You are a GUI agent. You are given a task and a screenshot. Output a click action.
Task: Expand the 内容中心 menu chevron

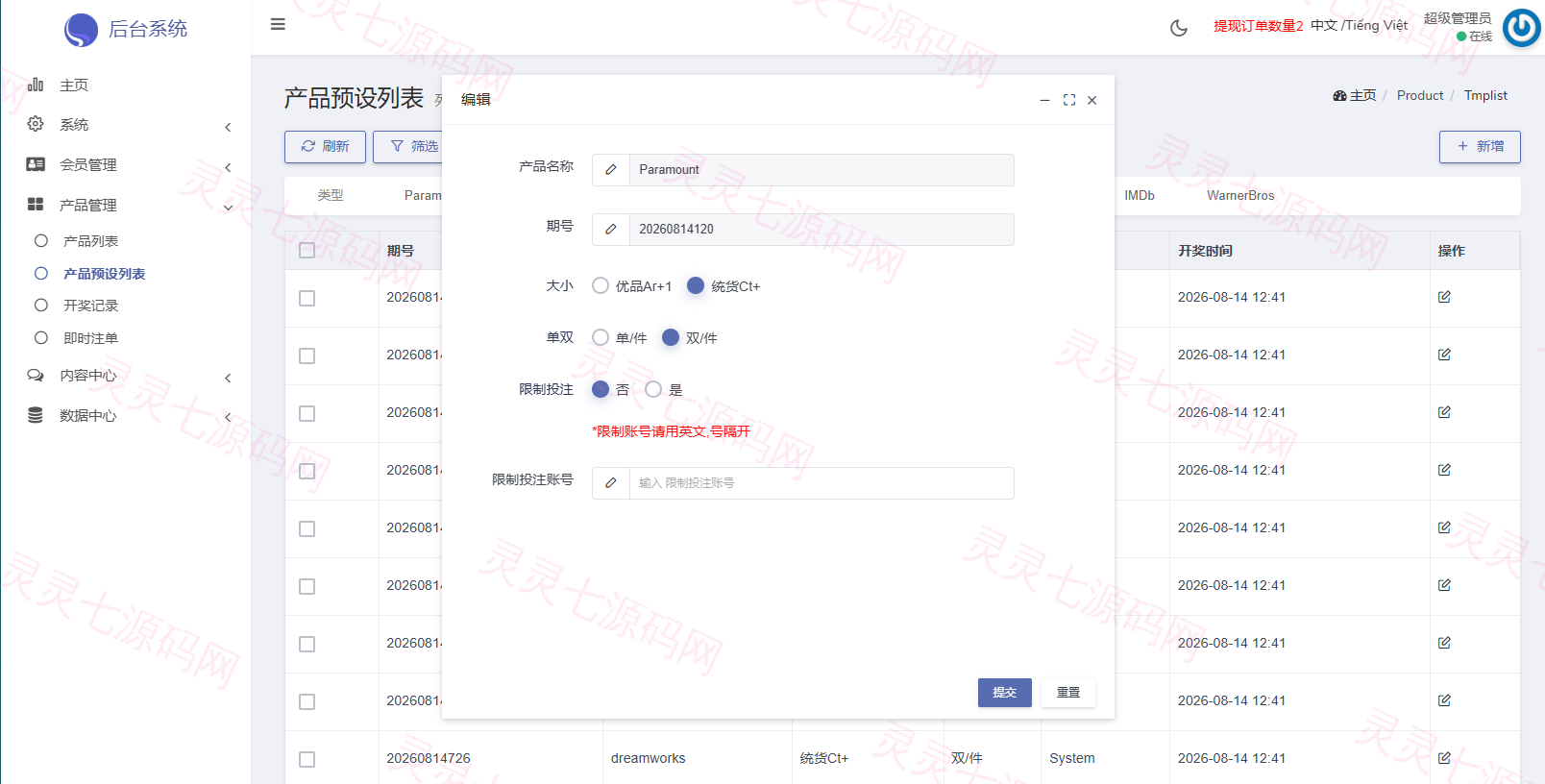(228, 378)
